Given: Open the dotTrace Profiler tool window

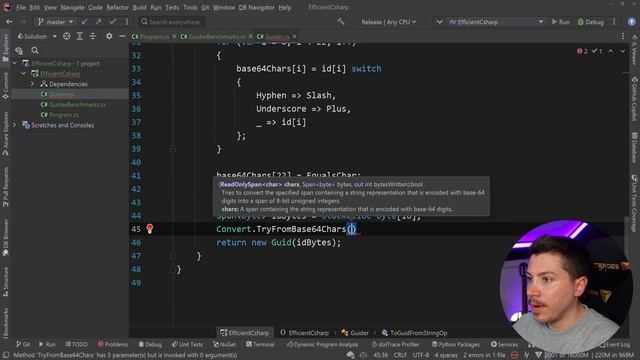Looking at the screenshot, I should coord(396,344).
